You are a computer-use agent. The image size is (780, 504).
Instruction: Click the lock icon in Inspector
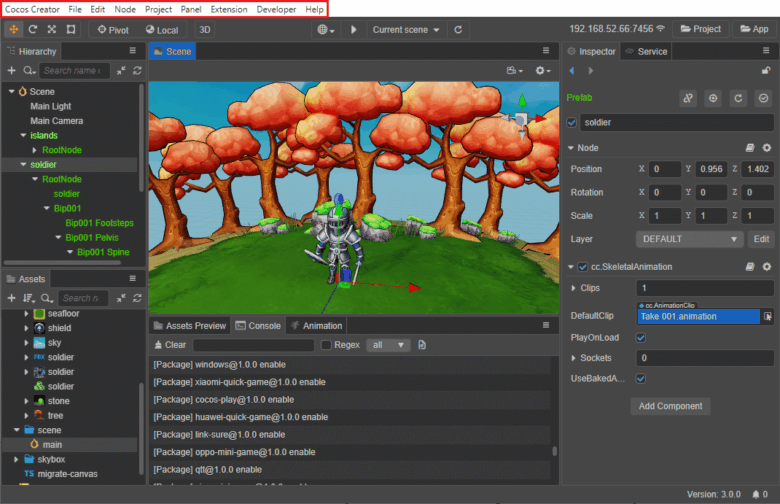(x=766, y=71)
